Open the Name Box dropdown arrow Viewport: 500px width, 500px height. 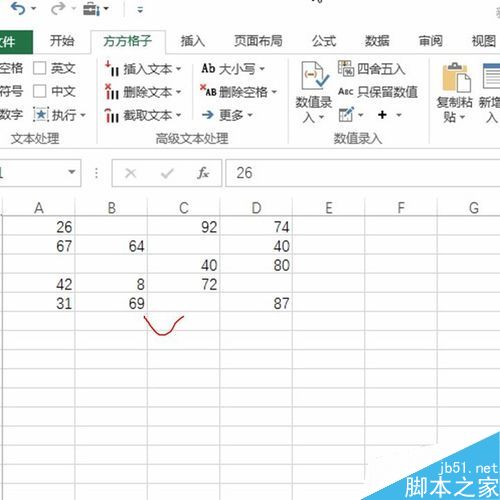(x=71, y=172)
